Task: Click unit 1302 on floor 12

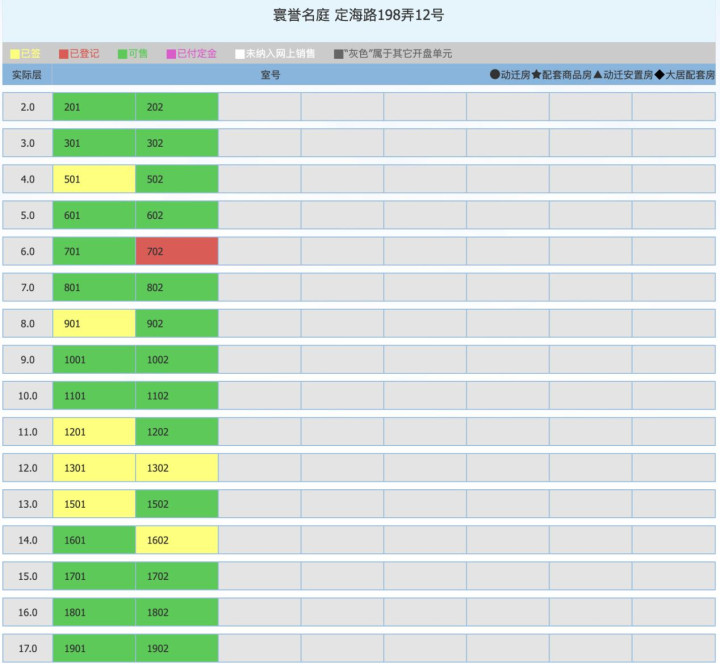Action: click(177, 468)
